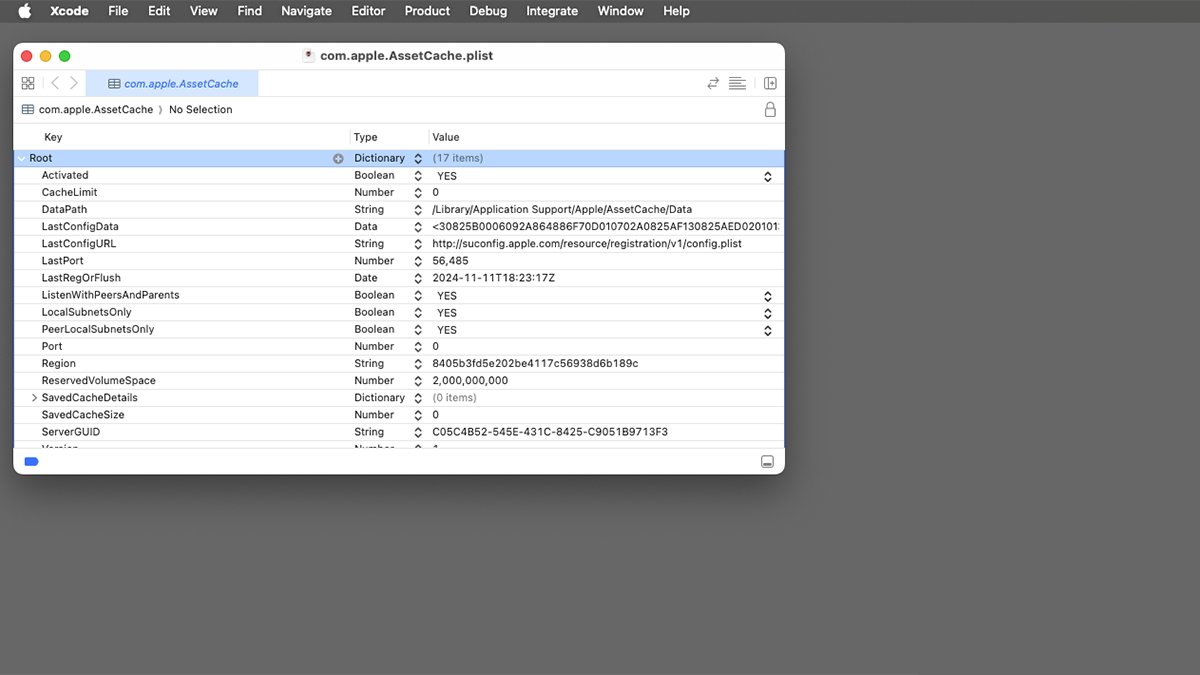Change the type stepper for LastConfigData

point(418,227)
